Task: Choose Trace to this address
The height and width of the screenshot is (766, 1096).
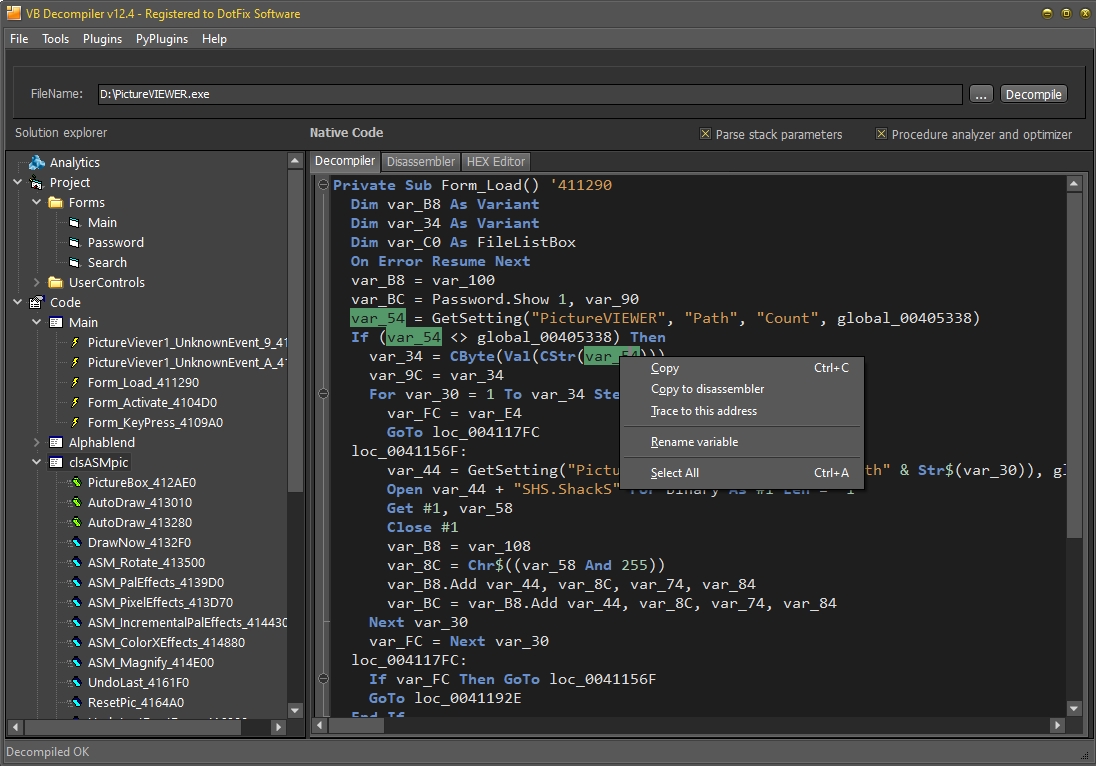Action: point(742,411)
